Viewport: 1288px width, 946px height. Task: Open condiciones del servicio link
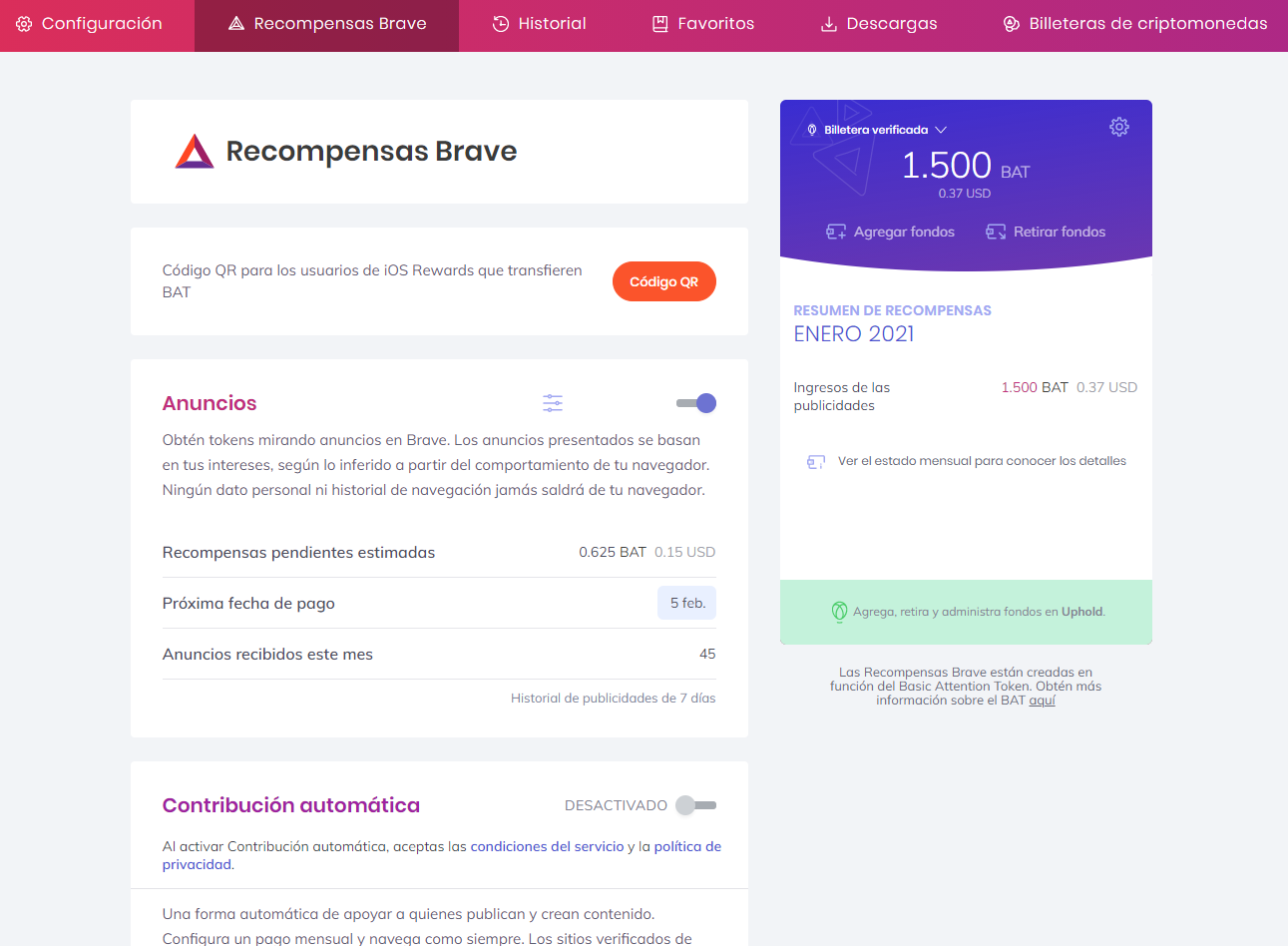(x=548, y=846)
